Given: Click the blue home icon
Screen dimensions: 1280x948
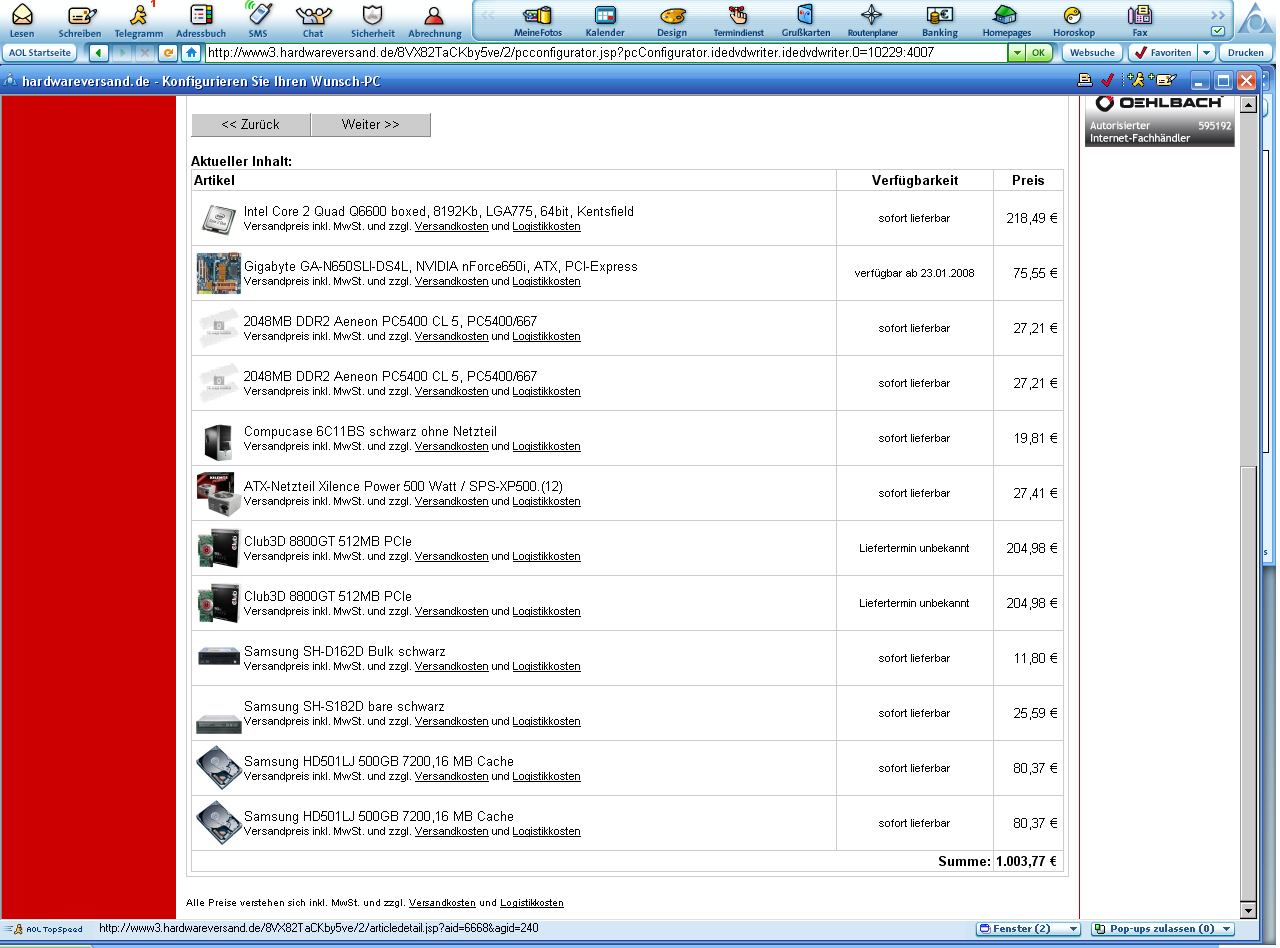Looking at the screenshot, I should 191,52.
